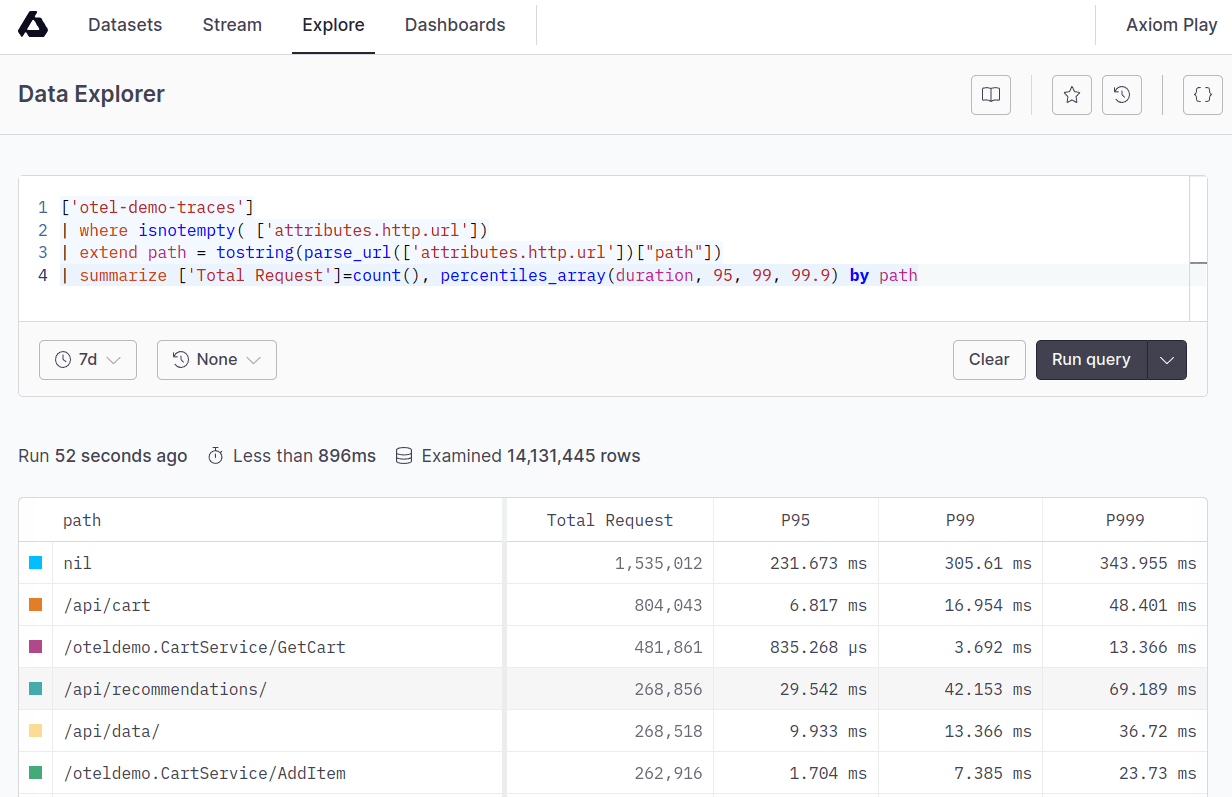
Task: Click the P99 column header
Action: [960, 520]
